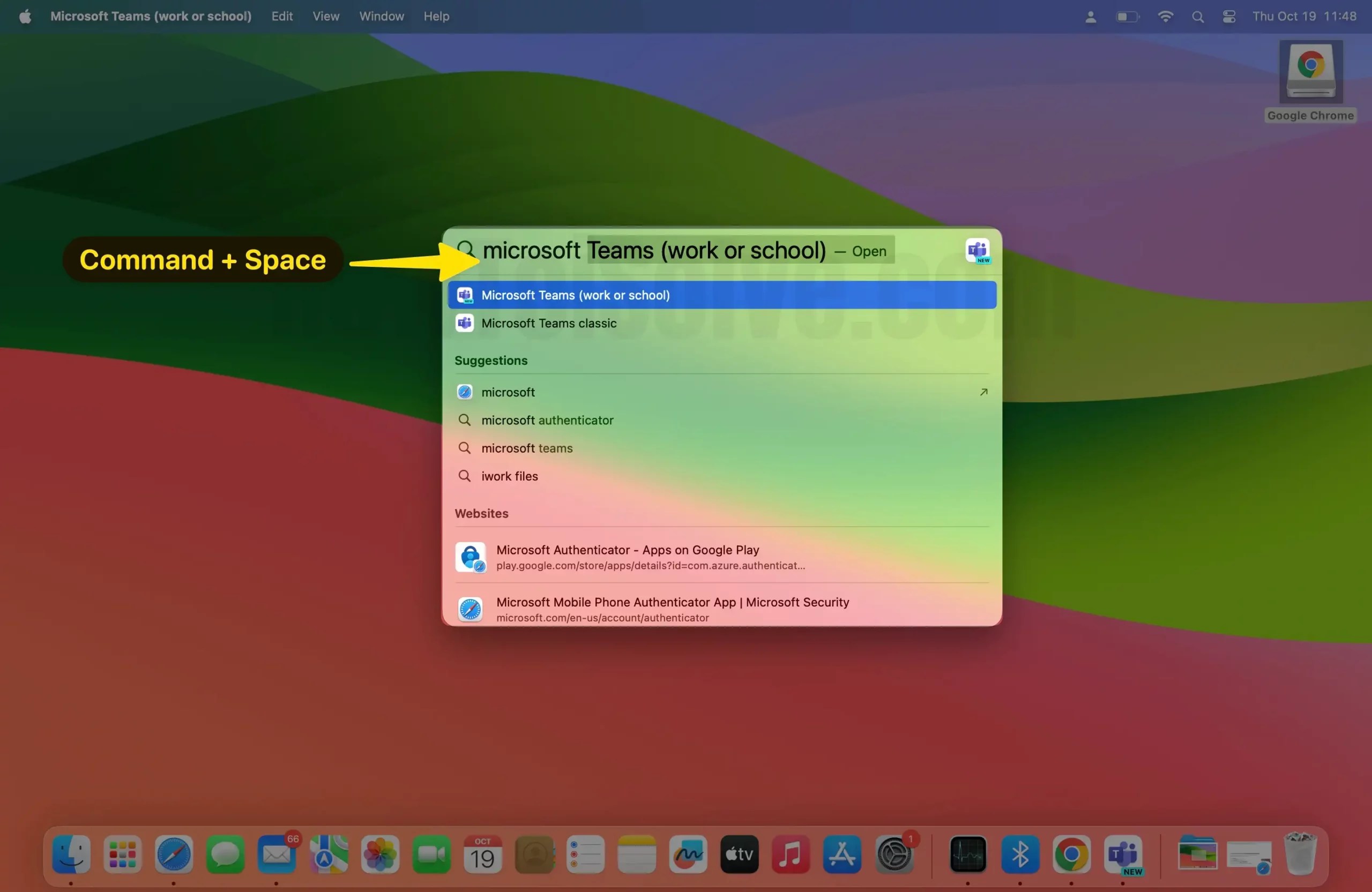Open the Apple menu

tap(24, 16)
